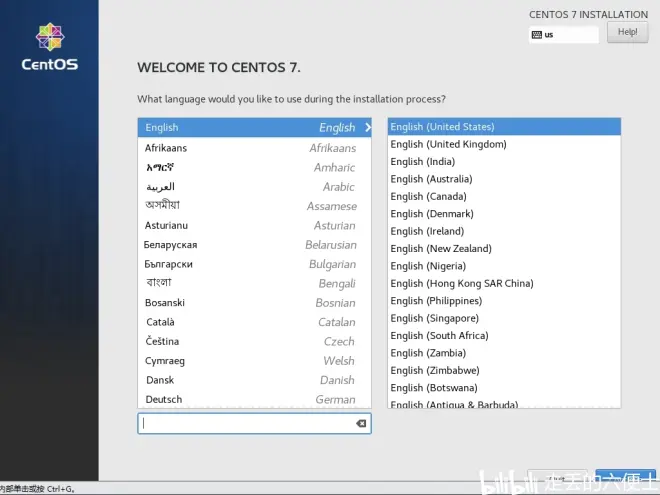
Task: Pick Cymraeg (Welsh) from the list
Action: [254, 361]
